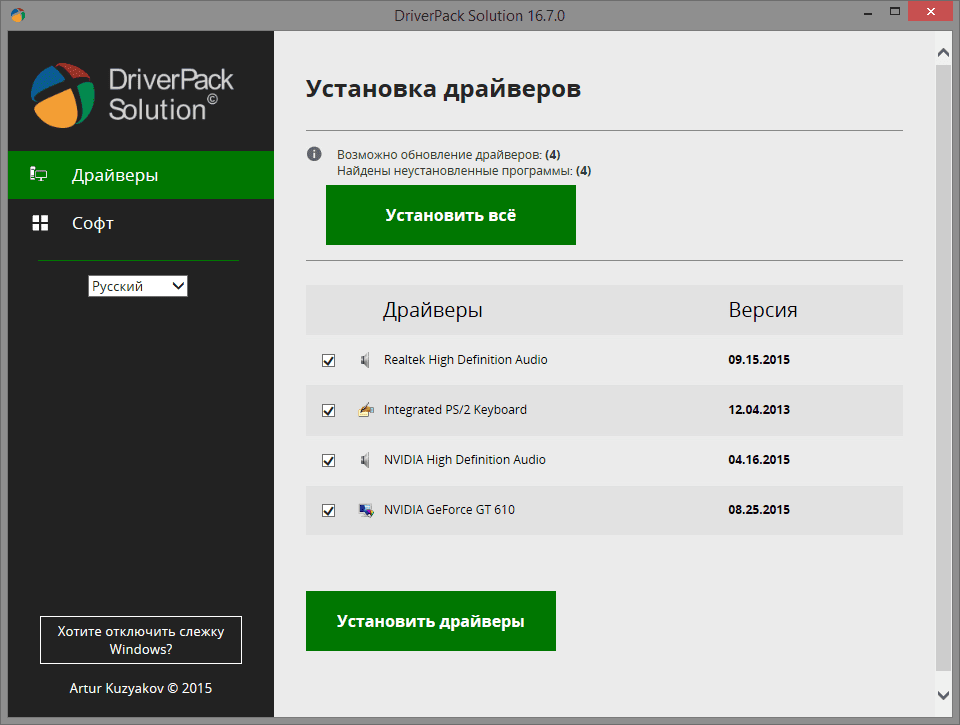Uncheck the Integrated PS/2 Keyboard checkbox
Image resolution: width=960 pixels, height=725 pixels.
[328, 410]
